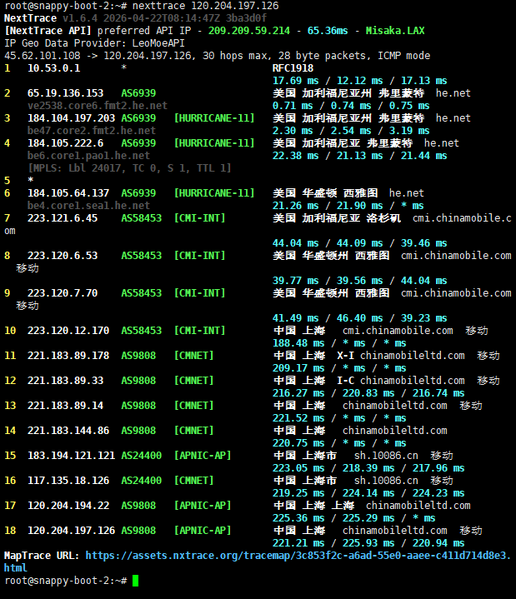Screen dimensions: 516x599
Task: Select hop 3 IP 184.104.197.203
Action: (x=71, y=118)
